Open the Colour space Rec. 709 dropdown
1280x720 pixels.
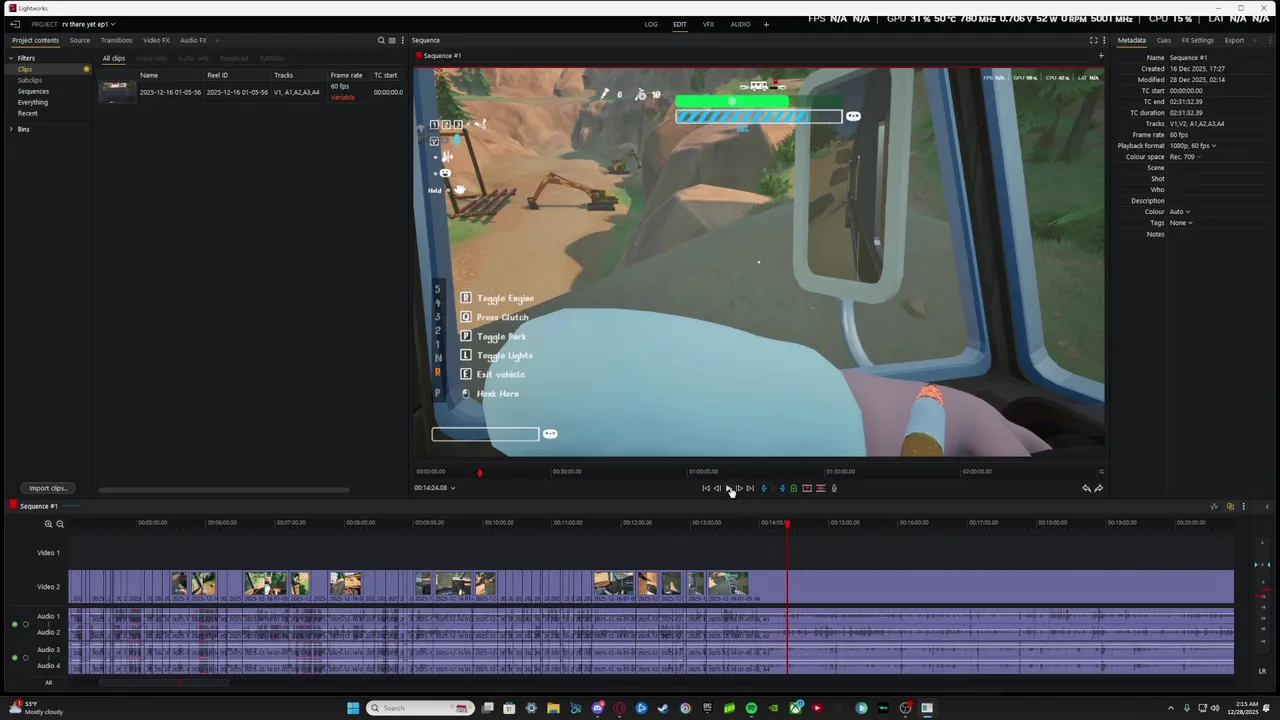(x=1185, y=157)
